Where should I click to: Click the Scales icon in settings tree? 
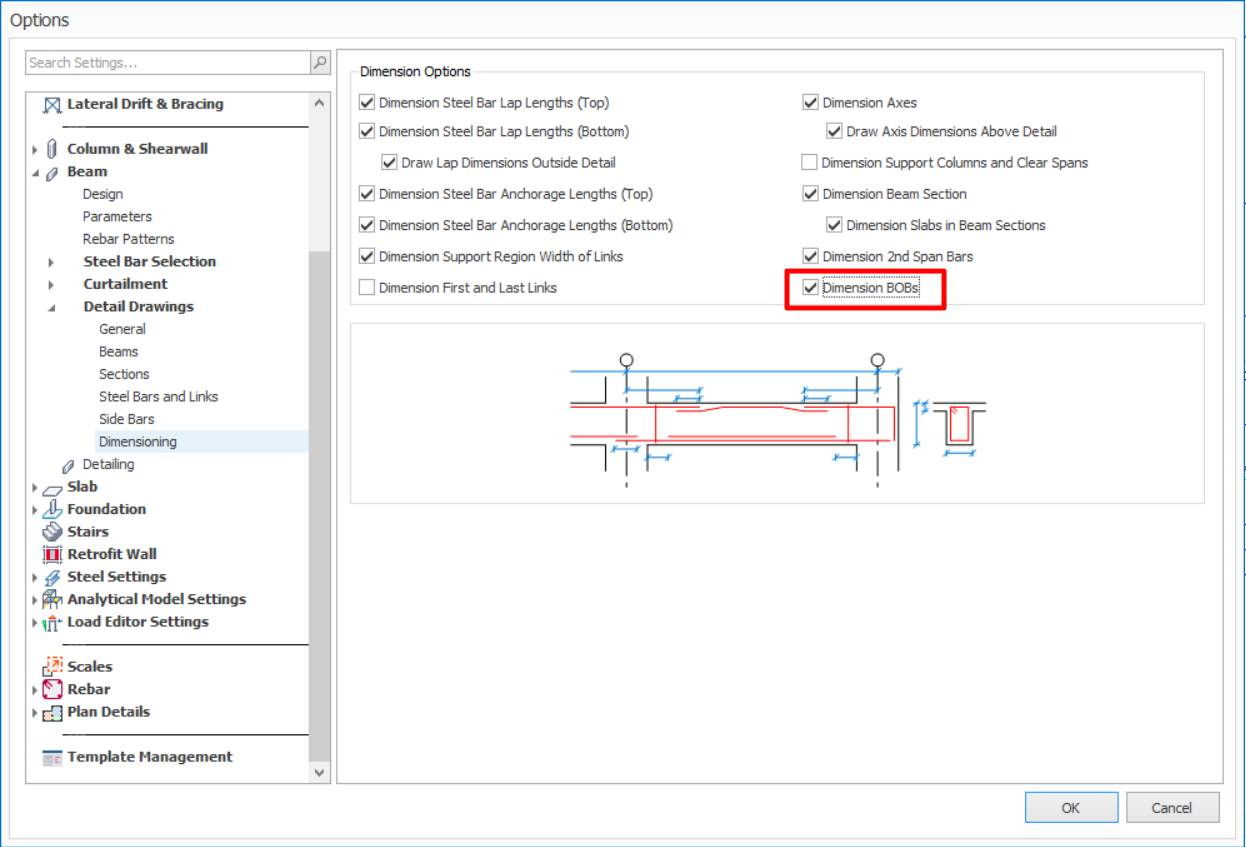[x=53, y=667]
